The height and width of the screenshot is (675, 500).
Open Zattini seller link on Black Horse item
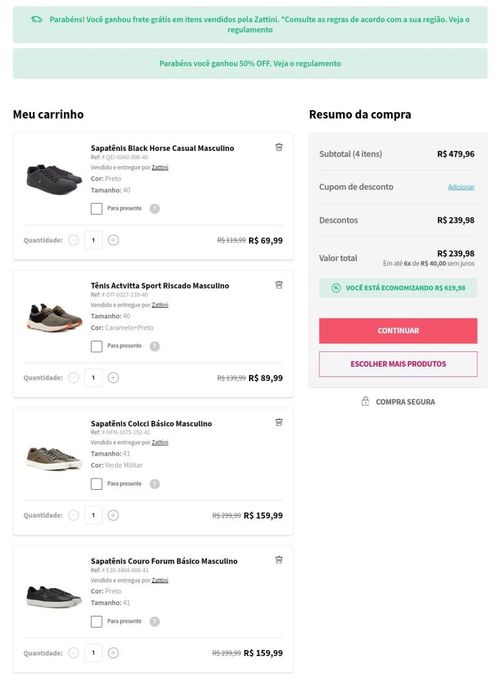(x=160, y=167)
